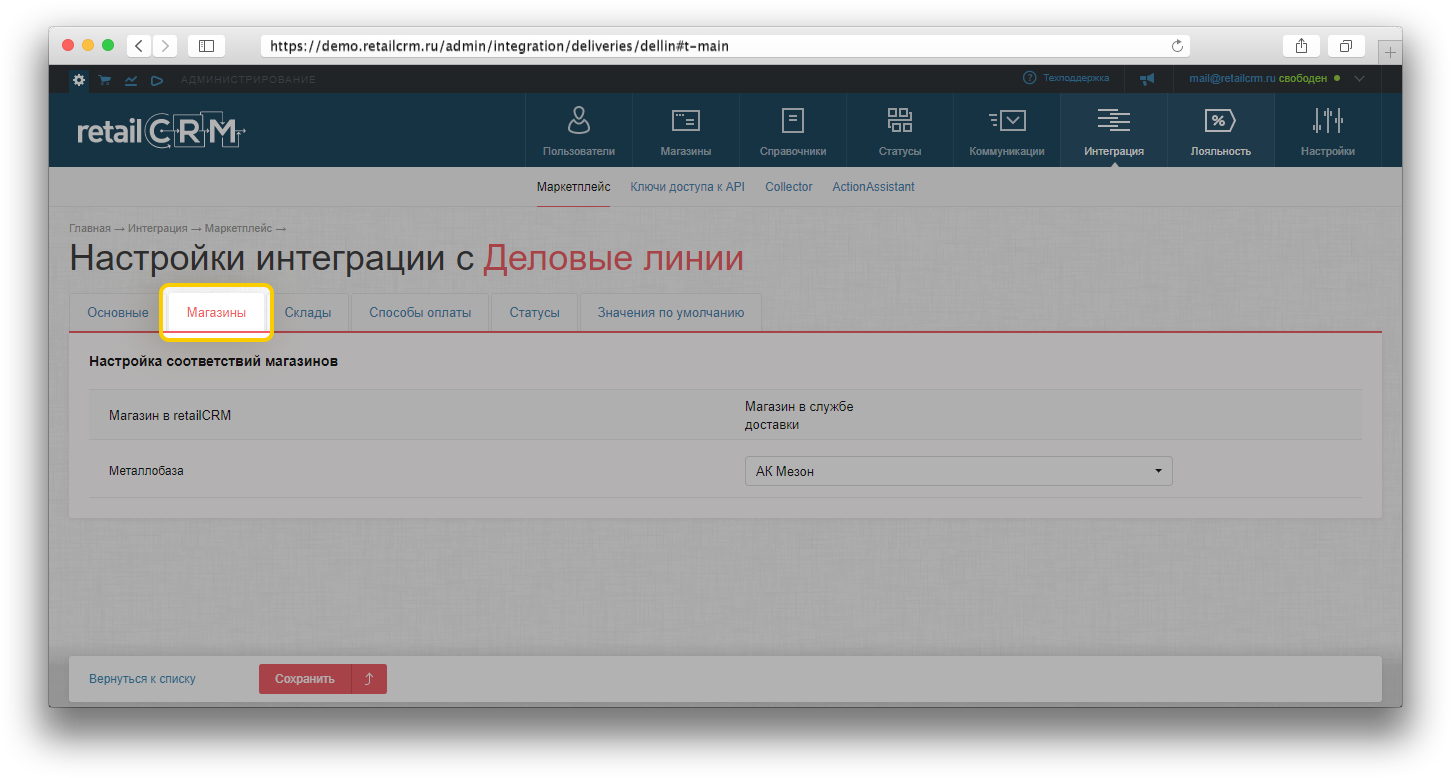Switch to the Способы оплаты tab
Image resolution: width=1451 pixels, height=778 pixels.
tap(420, 312)
